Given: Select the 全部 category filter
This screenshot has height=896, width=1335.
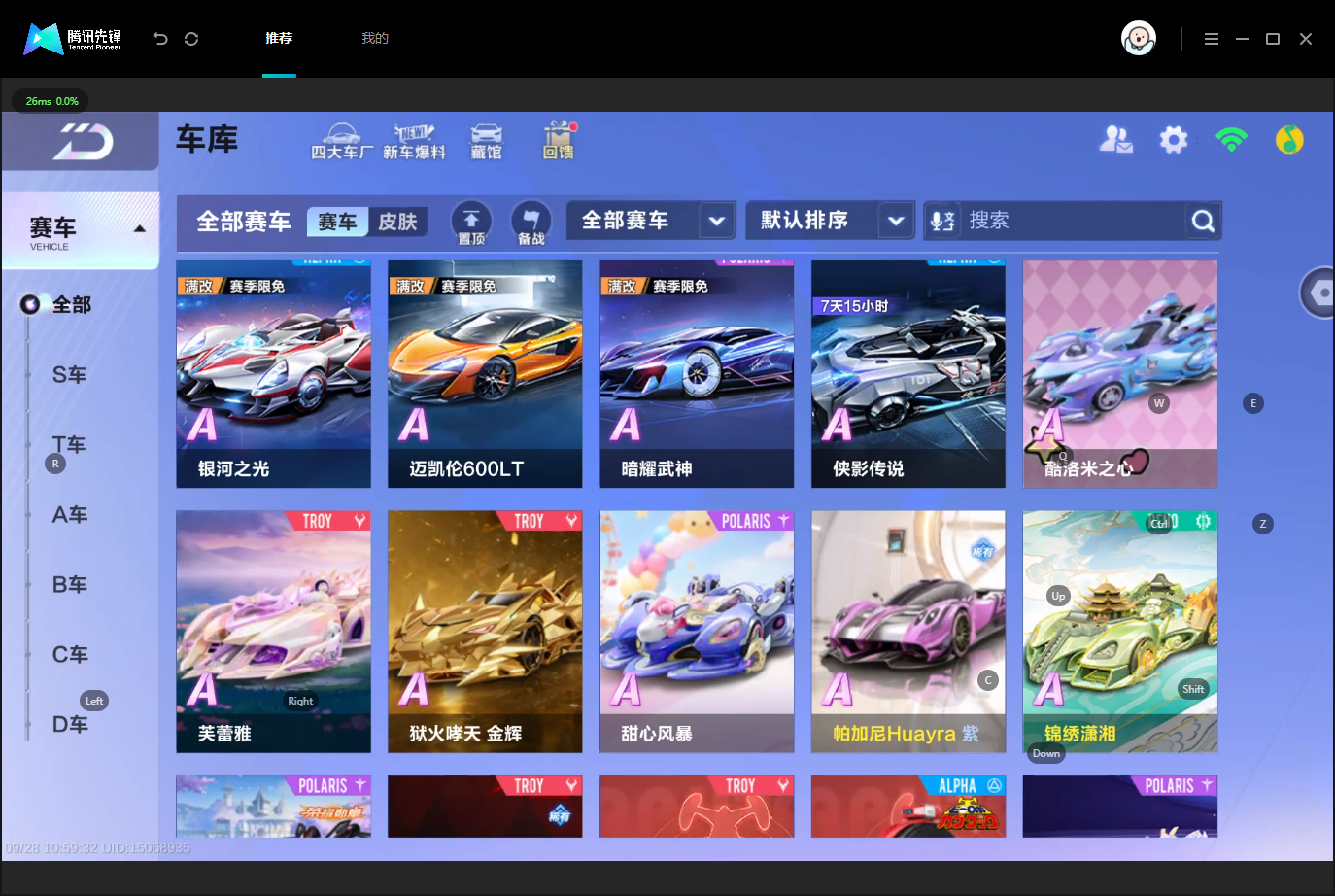Looking at the screenshot, I should (x=71, y=305).
